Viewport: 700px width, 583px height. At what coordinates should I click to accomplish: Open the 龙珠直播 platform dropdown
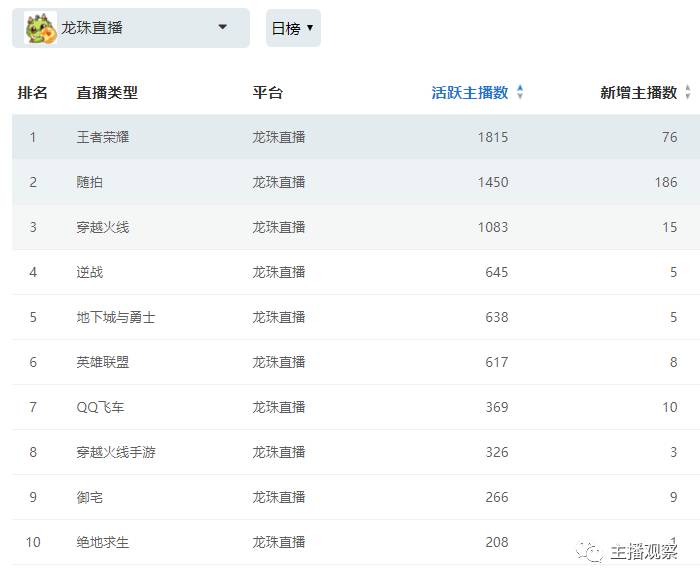point(222,28)
